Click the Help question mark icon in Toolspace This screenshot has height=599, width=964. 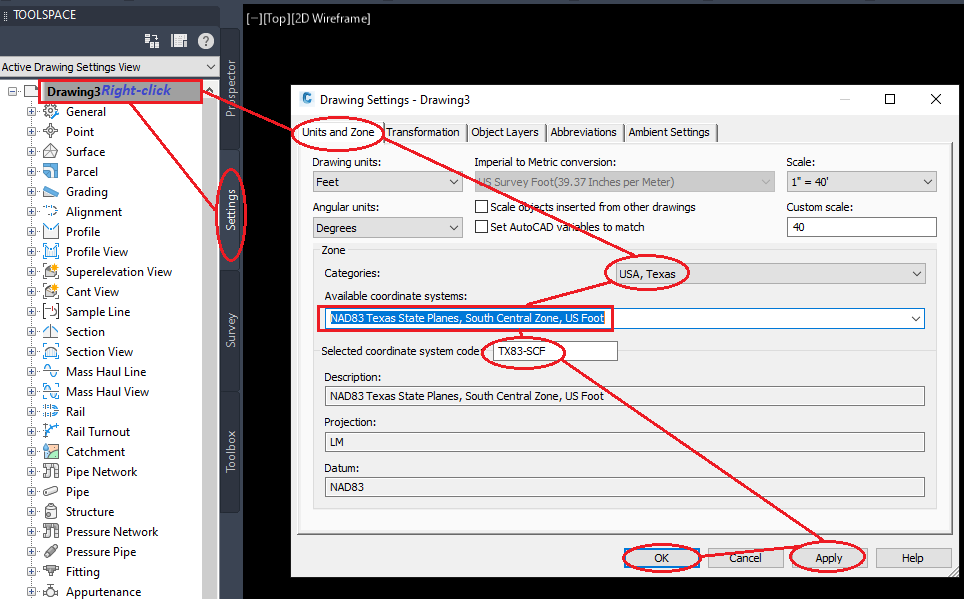205,41
